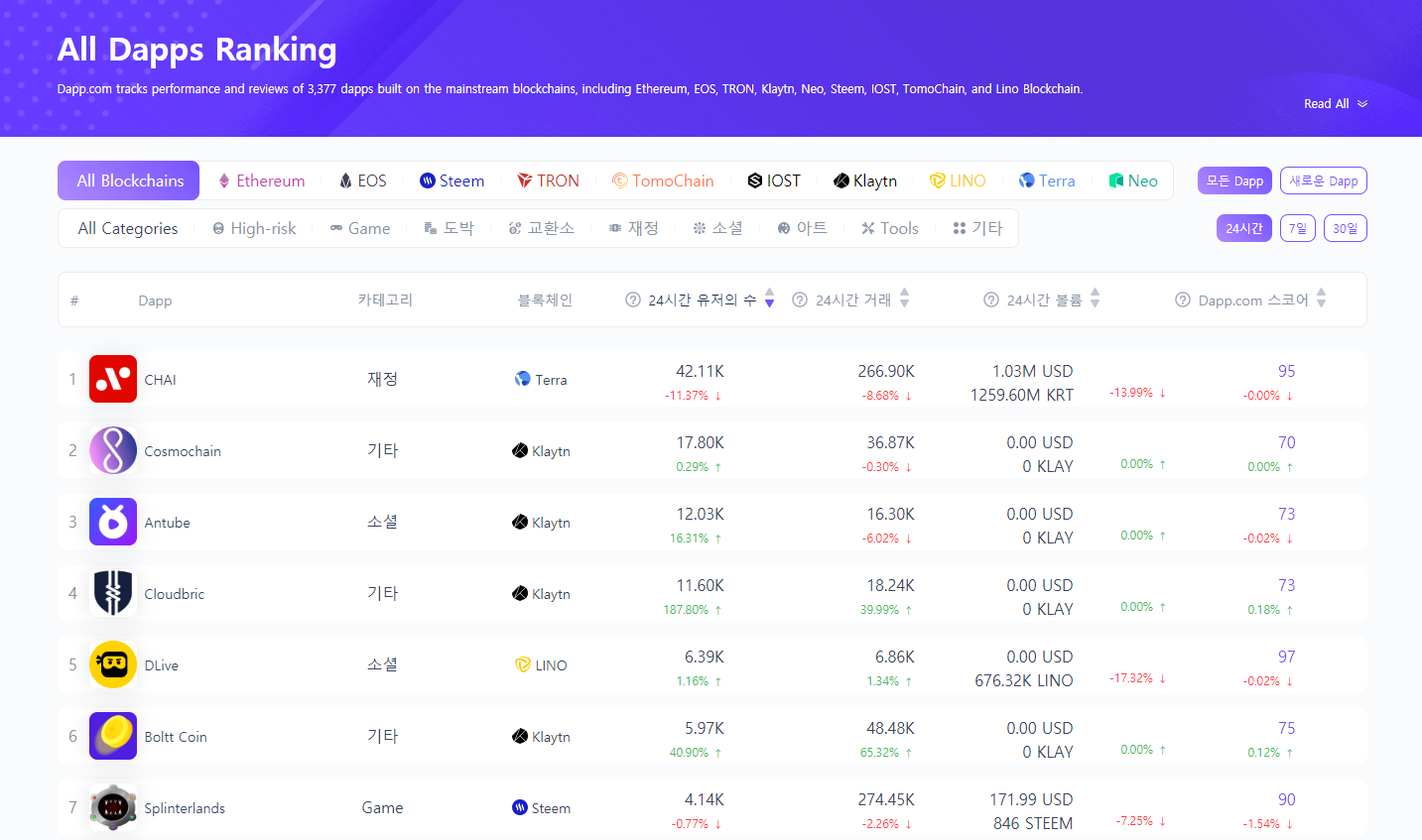Select the Game category tab

(359, 228)
